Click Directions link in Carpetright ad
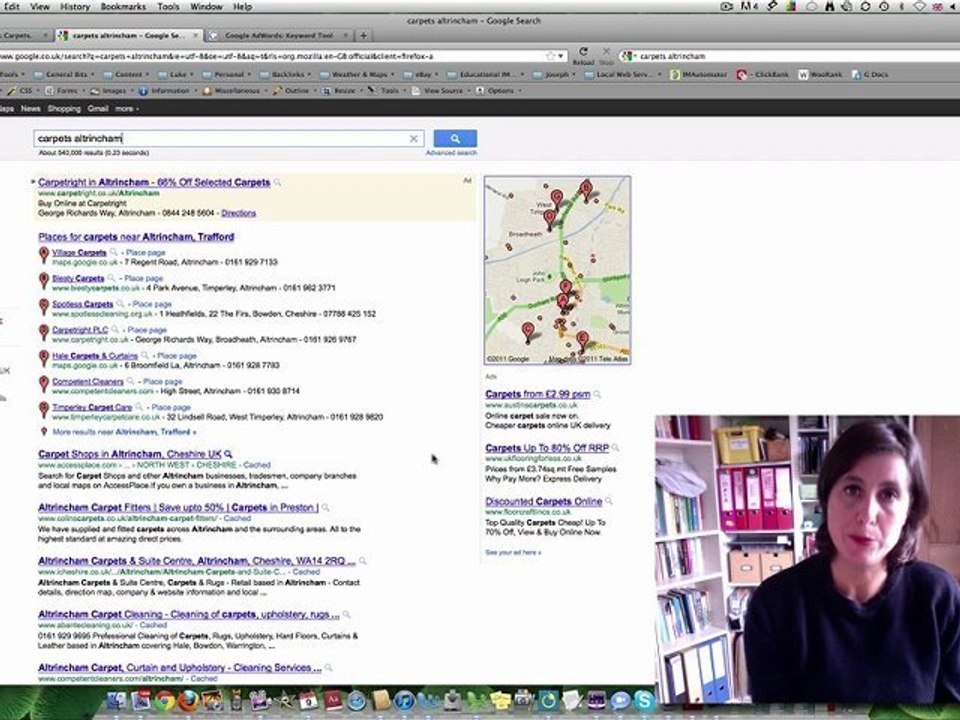This screenshot has height=720, width=960. (x=238, y=213)
